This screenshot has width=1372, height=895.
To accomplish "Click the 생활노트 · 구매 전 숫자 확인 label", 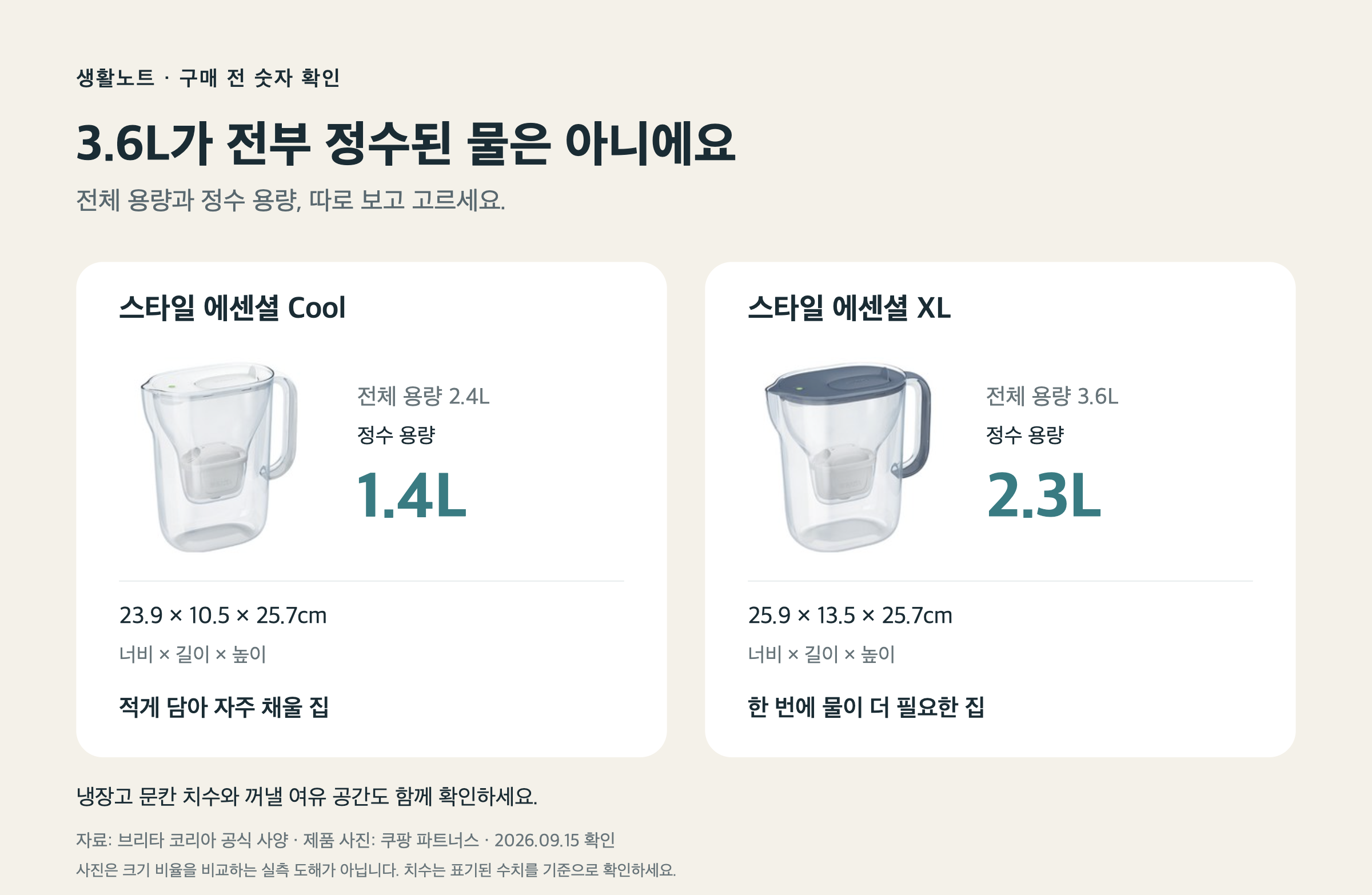I will pyautogui.click(x=208, y=78).
